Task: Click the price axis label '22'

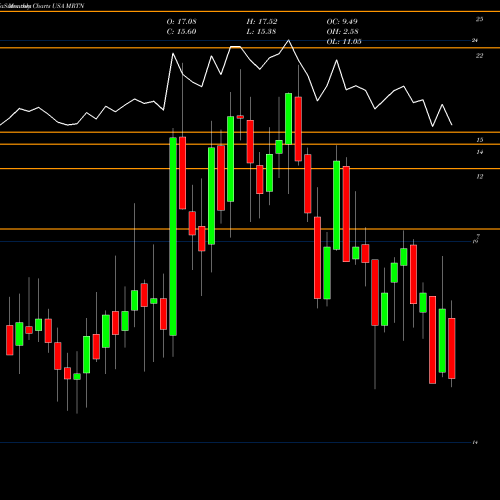Action: tap(479, 56)
